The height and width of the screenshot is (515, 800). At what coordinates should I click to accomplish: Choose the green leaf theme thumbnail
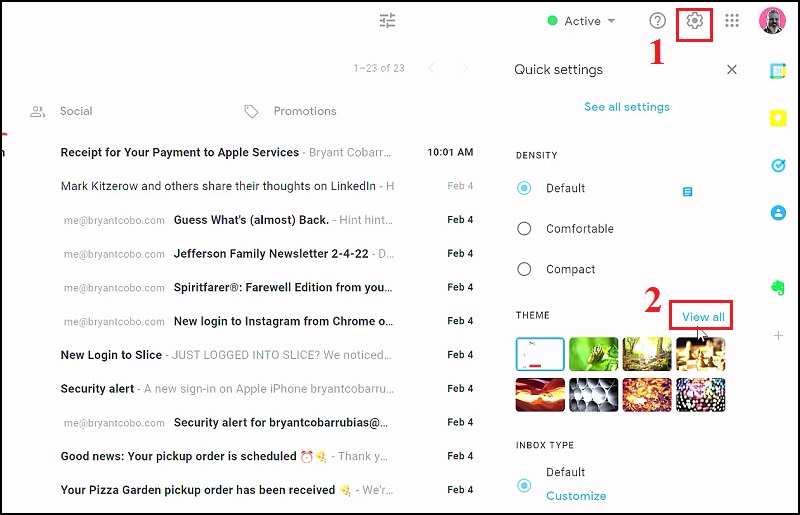pos(593,354)
